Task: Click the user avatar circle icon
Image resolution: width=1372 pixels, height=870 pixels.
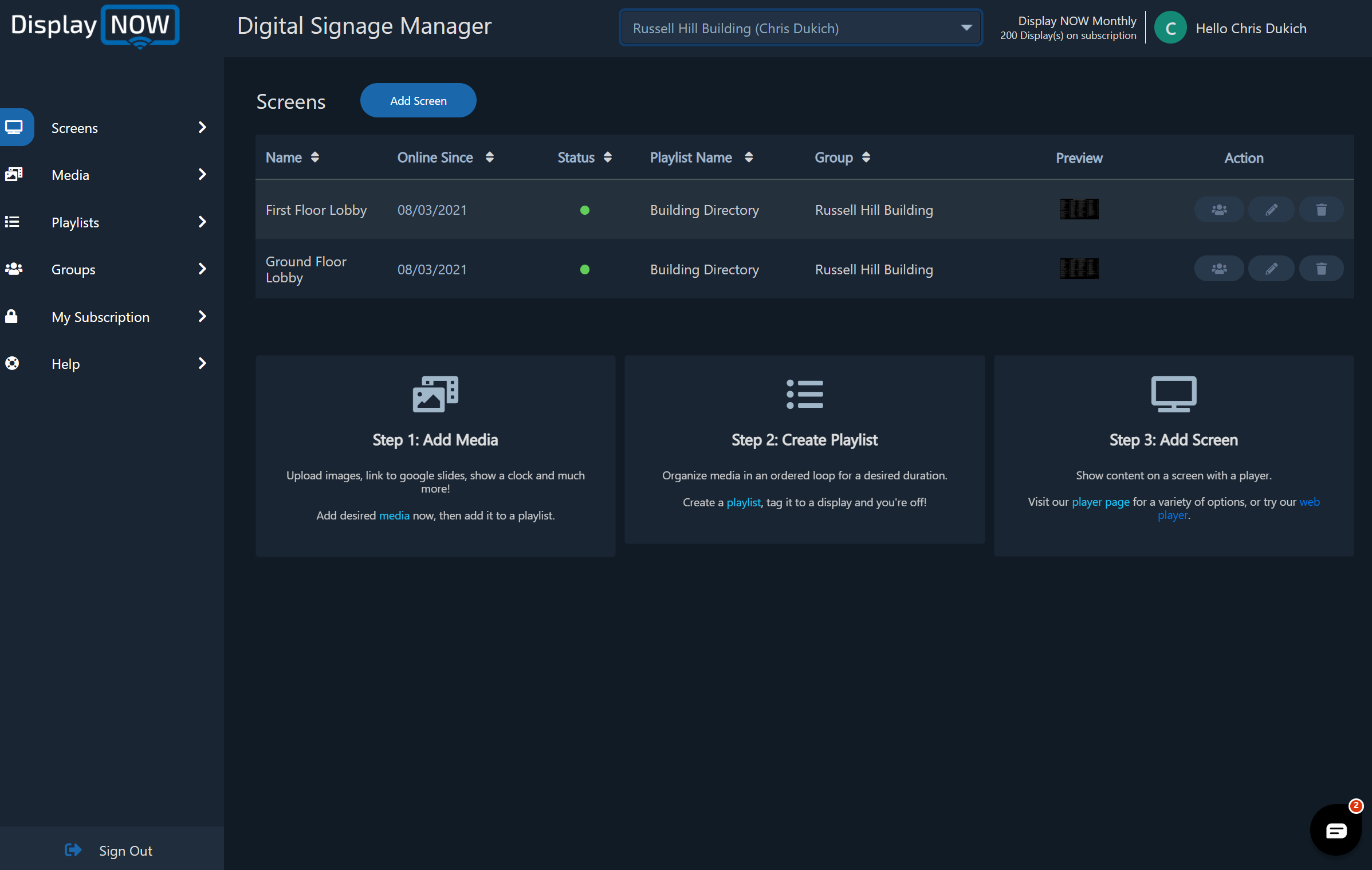Action: click(1170, 28)
